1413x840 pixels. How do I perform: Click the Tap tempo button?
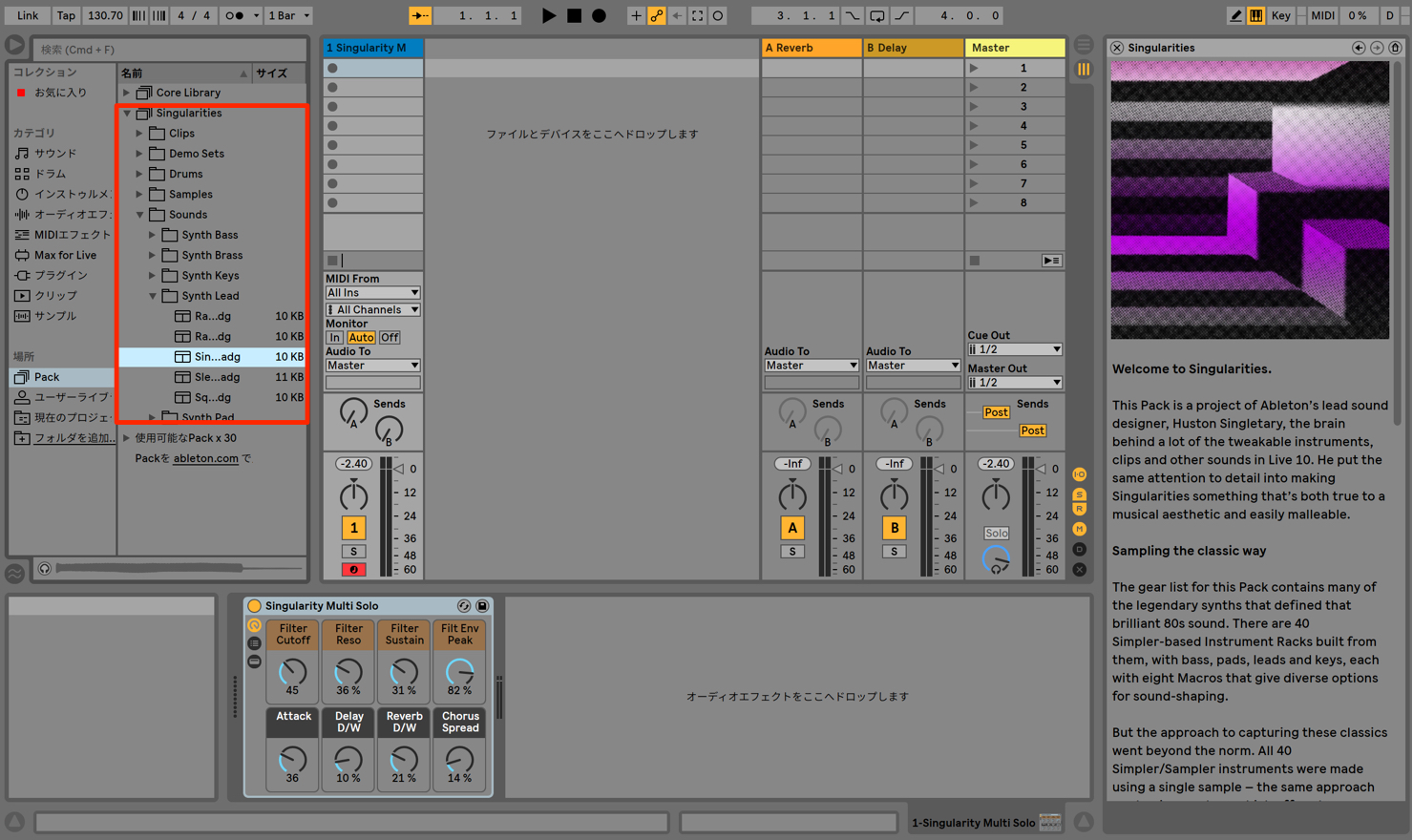[65, 15]
